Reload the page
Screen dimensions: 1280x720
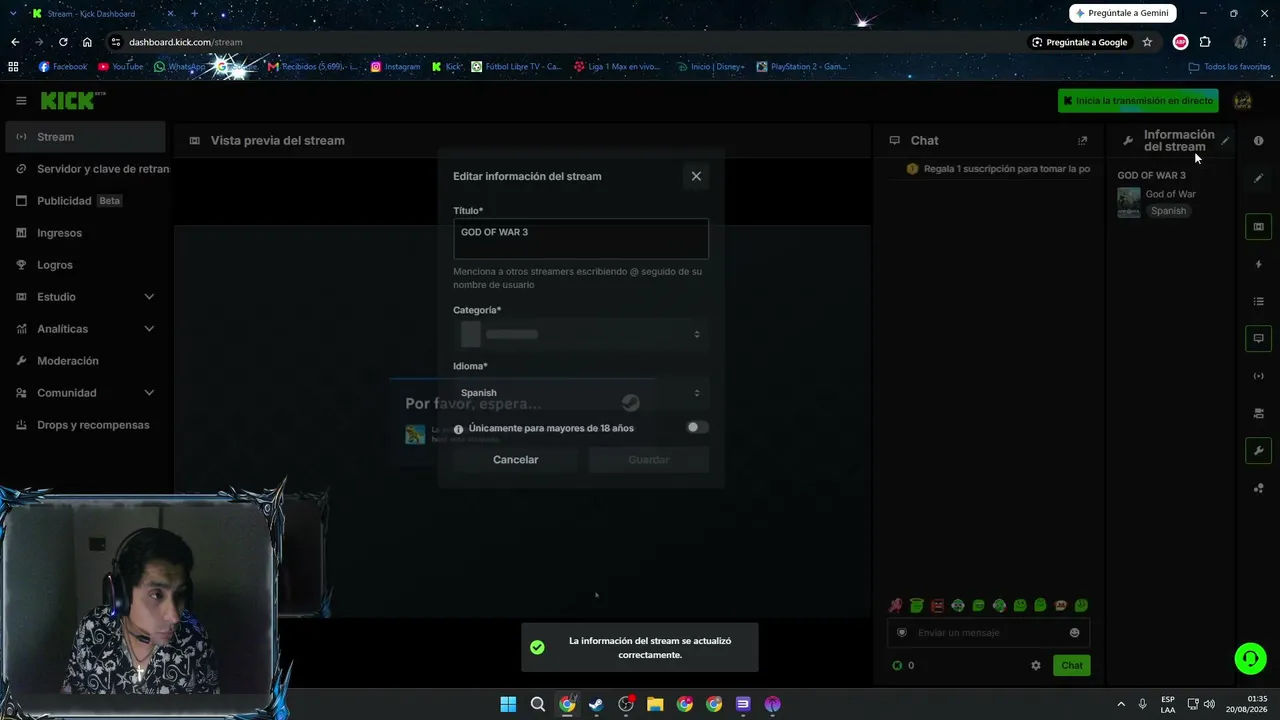pyautogui.click(x=63, y=42)
